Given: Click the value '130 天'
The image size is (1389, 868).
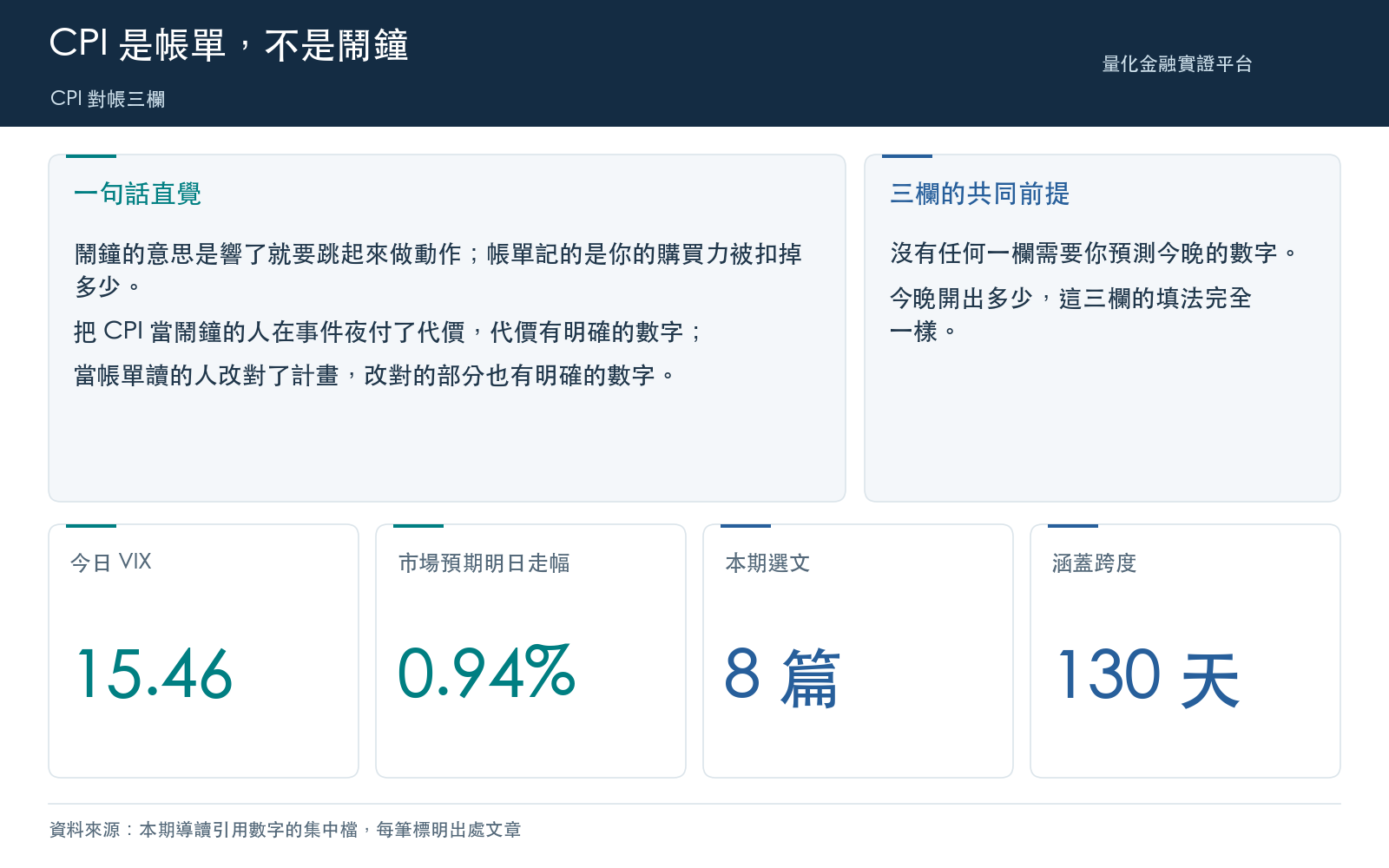Looking at the screenshot, I should pyautogui.click(x=1148, y=676).
